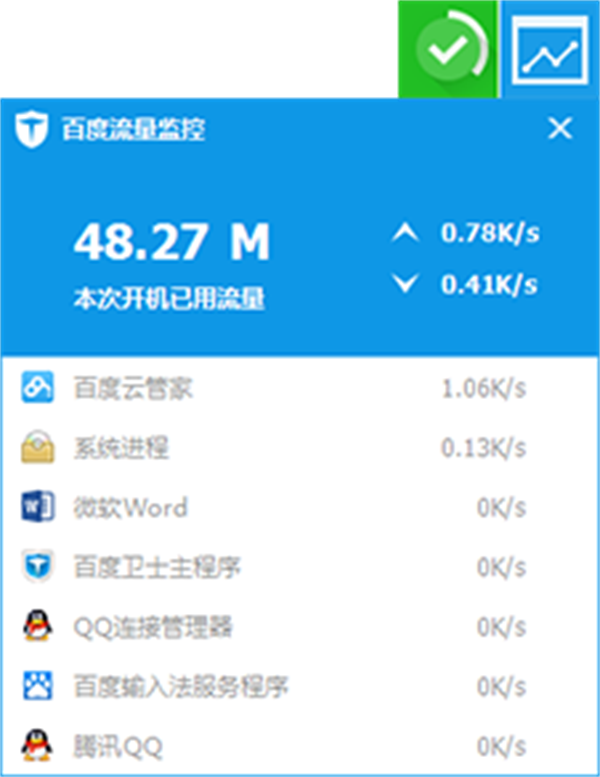The image size is (600, 777).
Task: Click the 百度卫士主程序 shield icon
Action: (37, 566)
